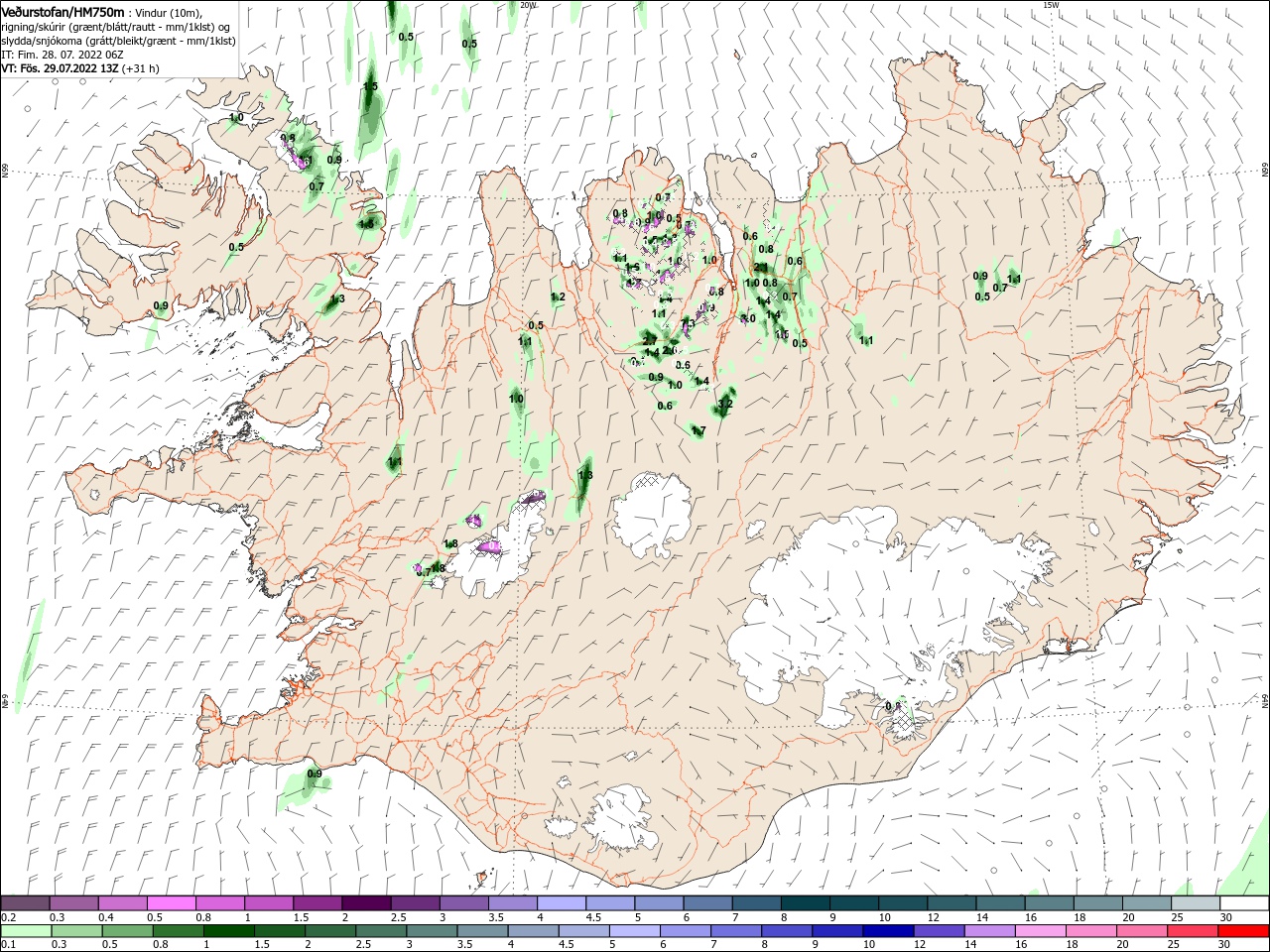Click the Veðurstofan/HM750m title text
Screen dimensions: 1270x952
(63, 11)
